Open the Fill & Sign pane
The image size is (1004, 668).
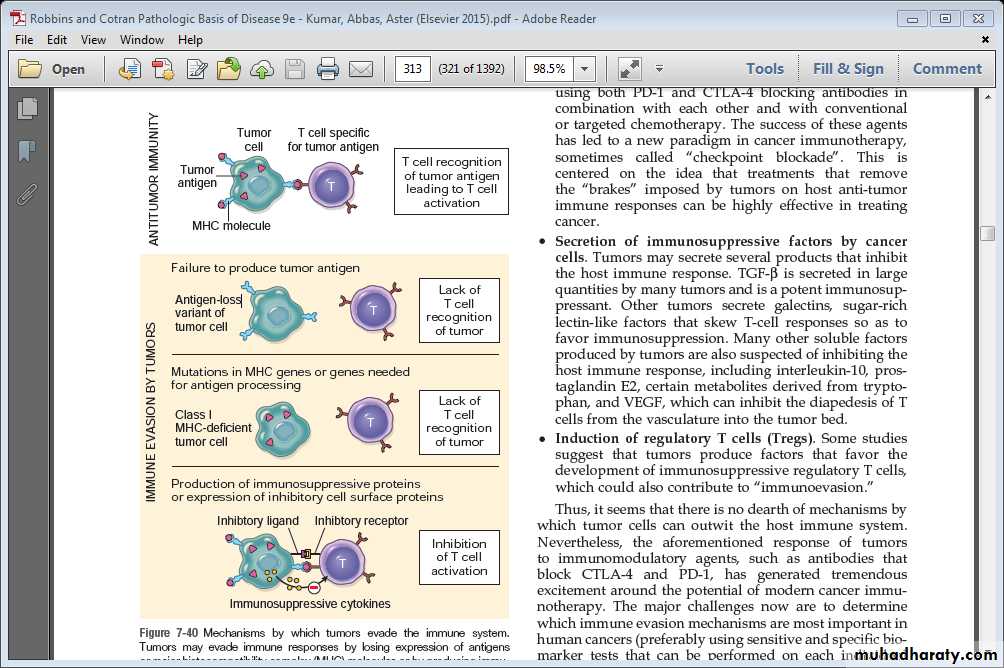[x=848, y=69]
